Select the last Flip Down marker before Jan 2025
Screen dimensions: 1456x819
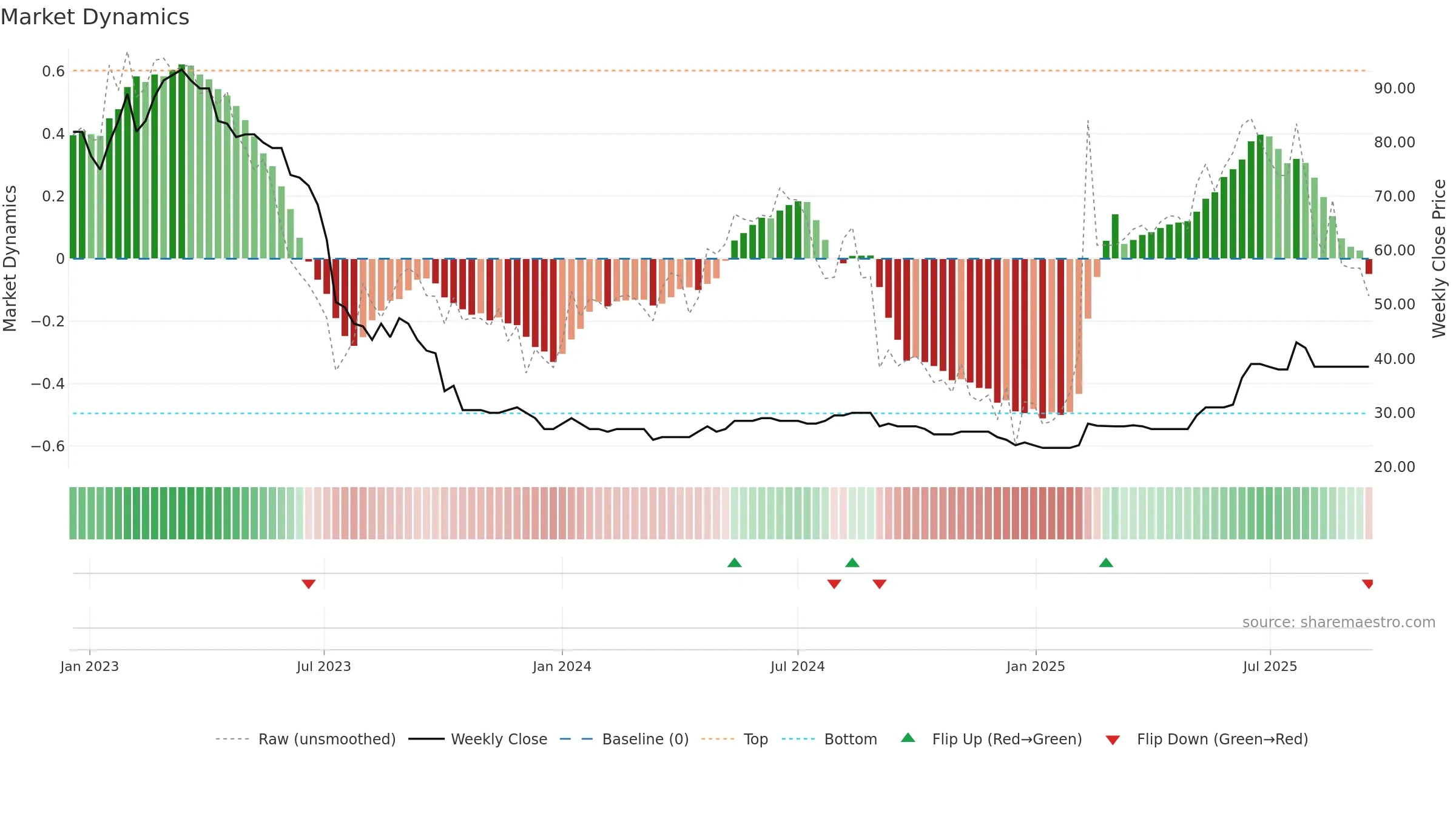pyautogui.click(x=880, y=584)
